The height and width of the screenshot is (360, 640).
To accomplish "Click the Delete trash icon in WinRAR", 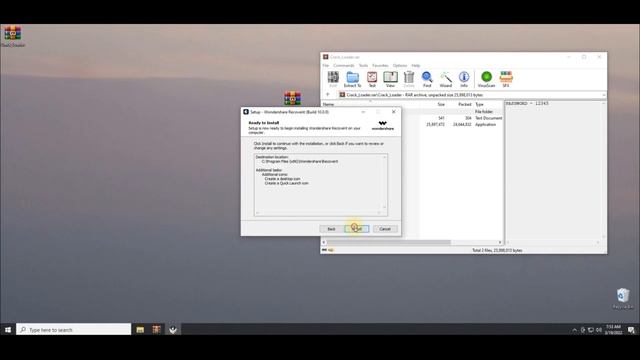I will coord(409,79).
